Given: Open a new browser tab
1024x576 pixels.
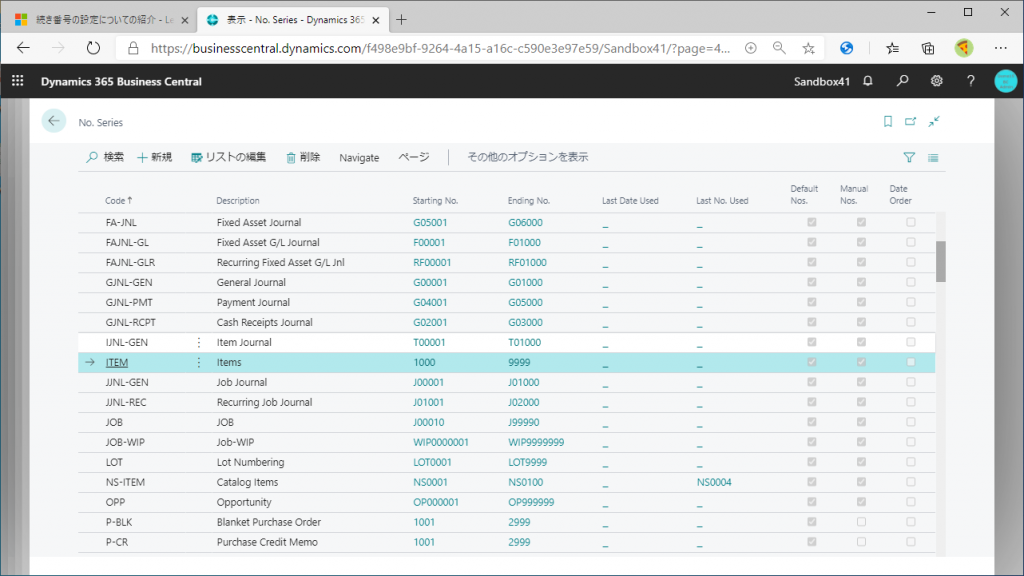Looking at the screenshot, I should (x=401, y=20).
